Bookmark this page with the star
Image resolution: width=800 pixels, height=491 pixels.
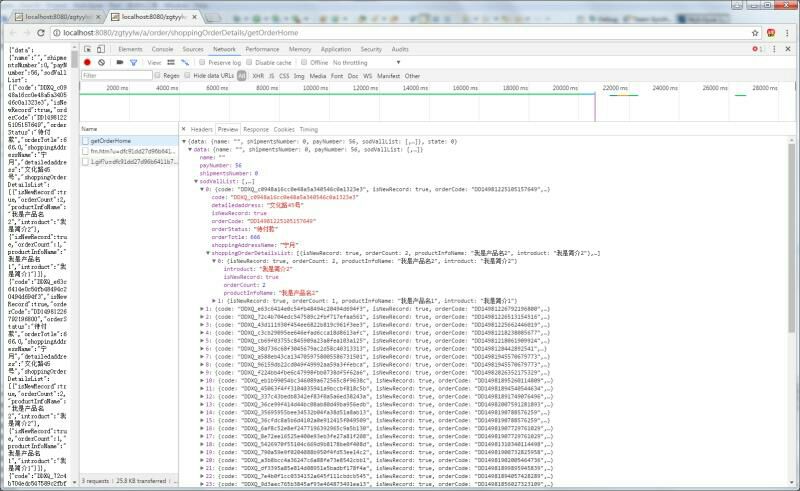[x=753, y=32]
